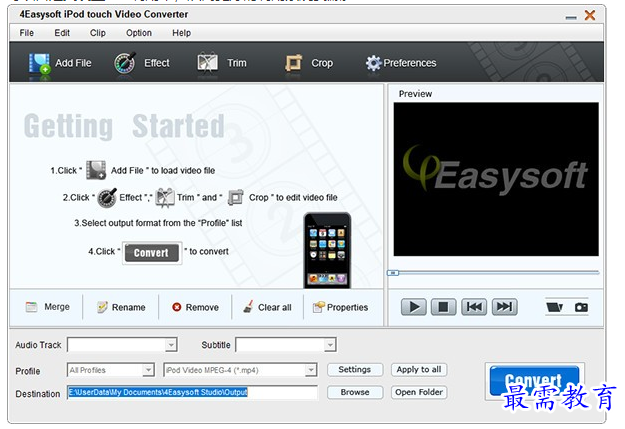Click the Apply to all button
This screenshot has height=429, width=625.
coord(419,370)
